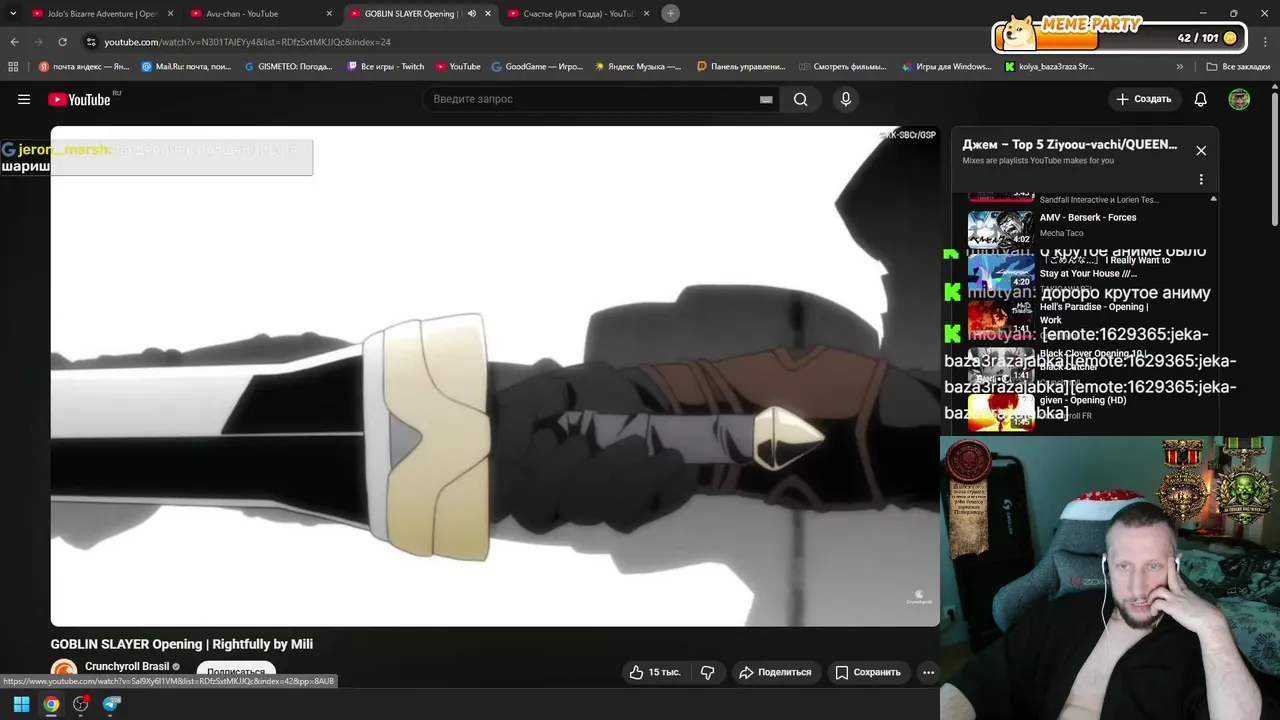Show hidden bookmarks via double chevron

coord(1180,67)
